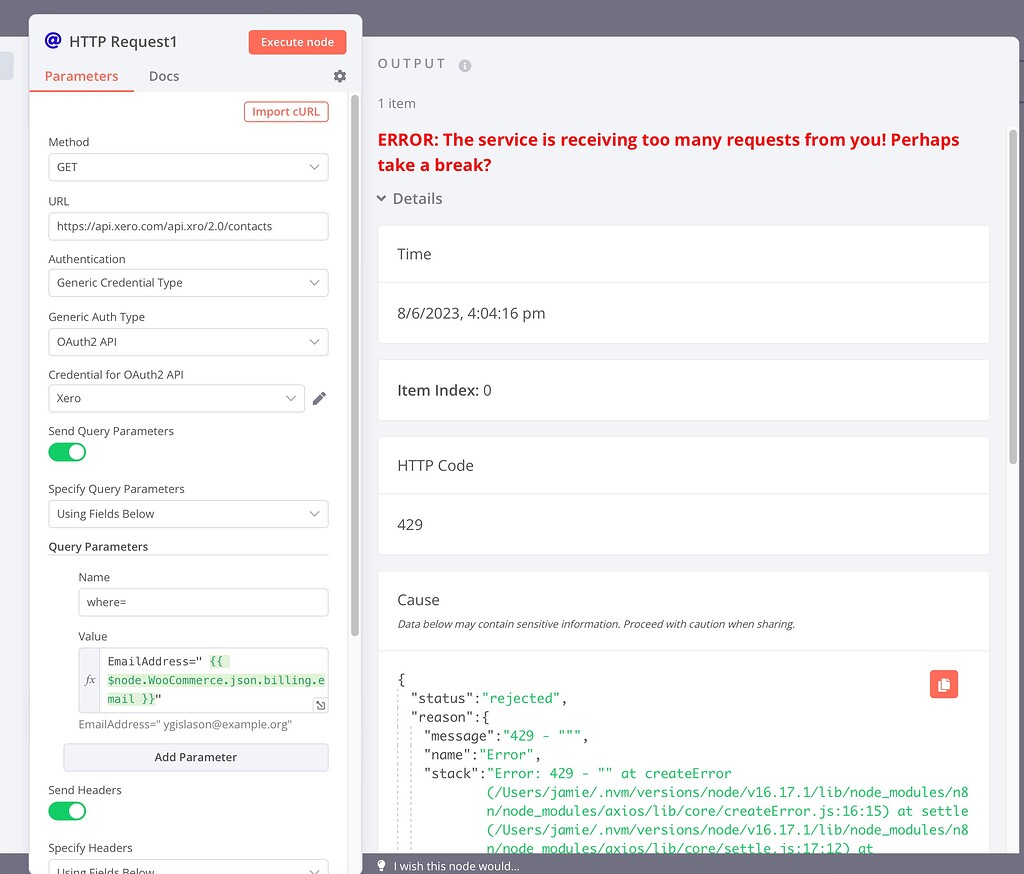Click the Add Parameter button
This screenshot has width=1024, height=874.
[196, 757]
